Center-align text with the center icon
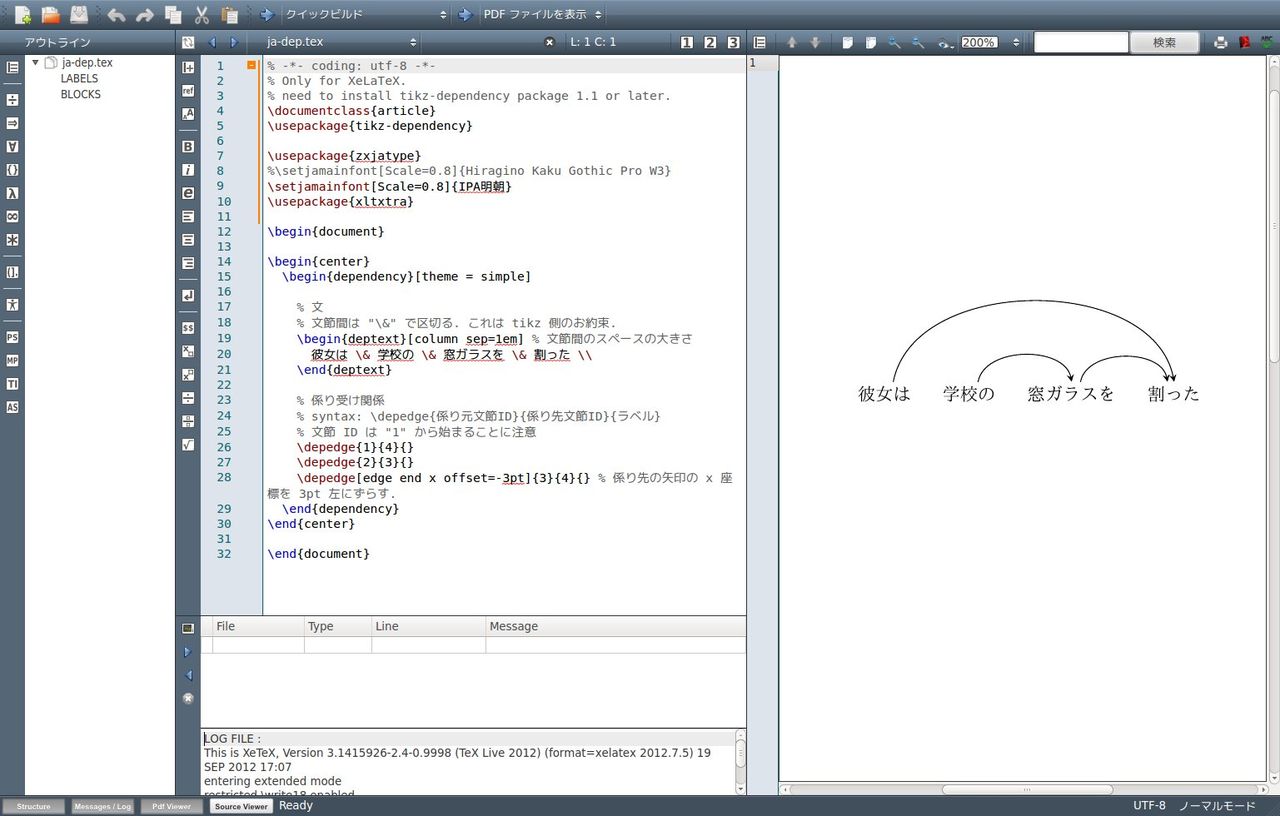 pos(188,240)
